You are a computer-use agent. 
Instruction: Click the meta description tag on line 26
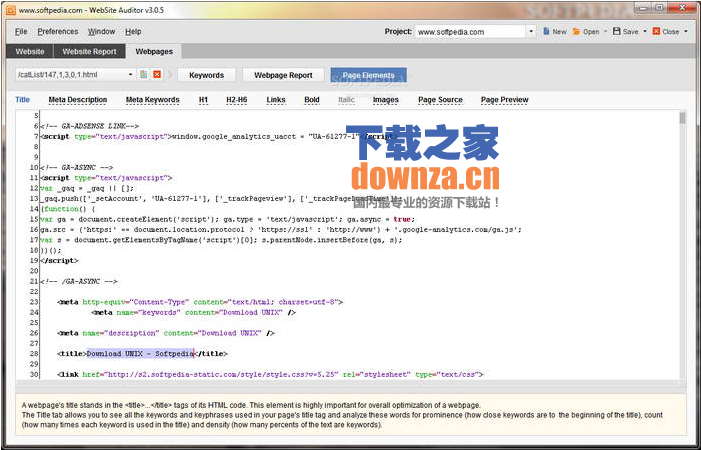pos(166,333)
